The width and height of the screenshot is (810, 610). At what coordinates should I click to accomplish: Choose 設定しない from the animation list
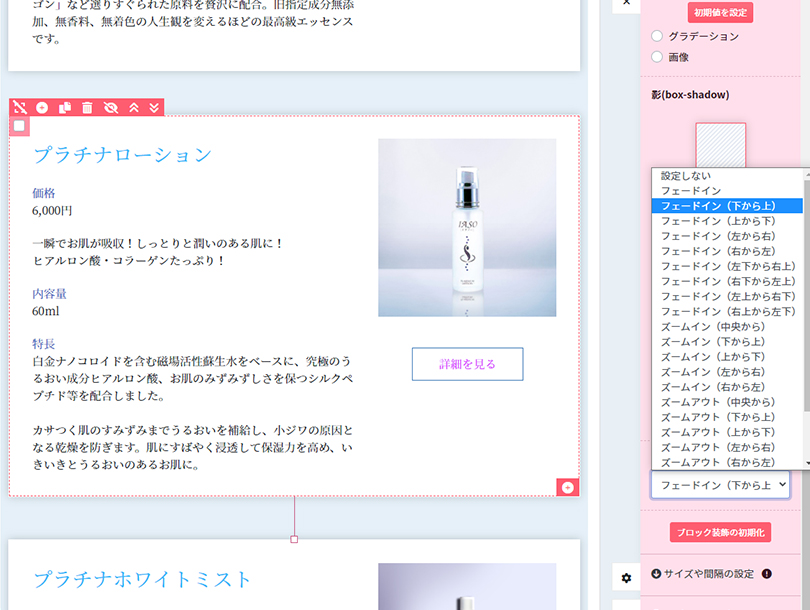(727, 176)
